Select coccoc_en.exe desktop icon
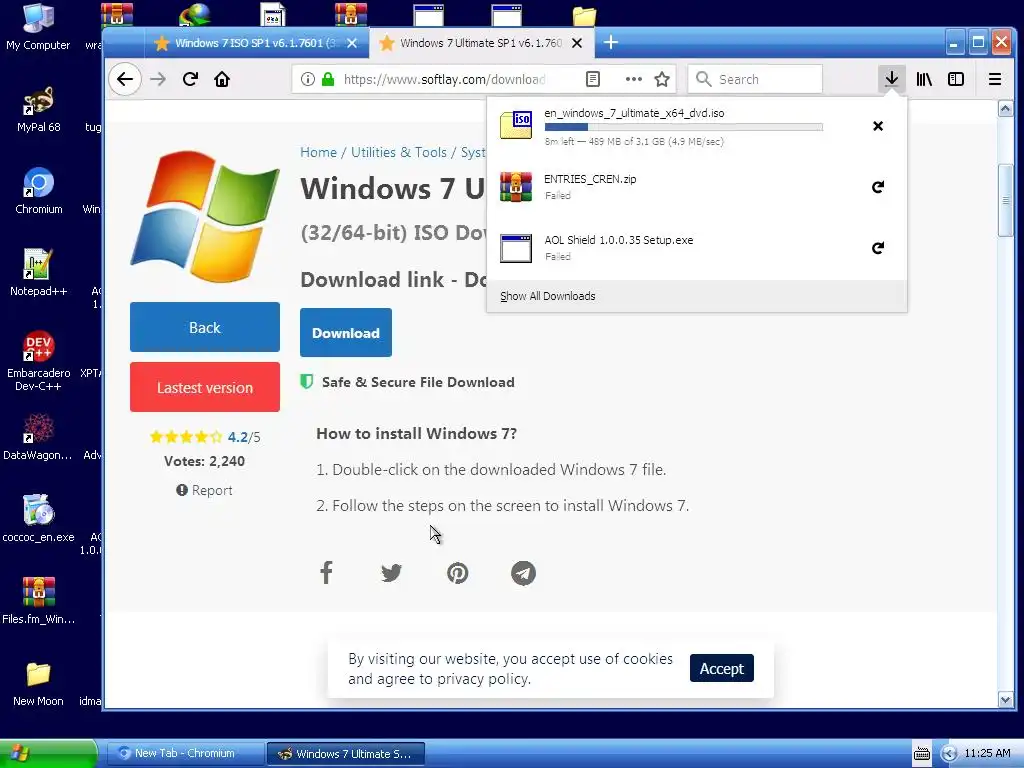This screenshot has width=1024, height=768. (x=38, y=519)
